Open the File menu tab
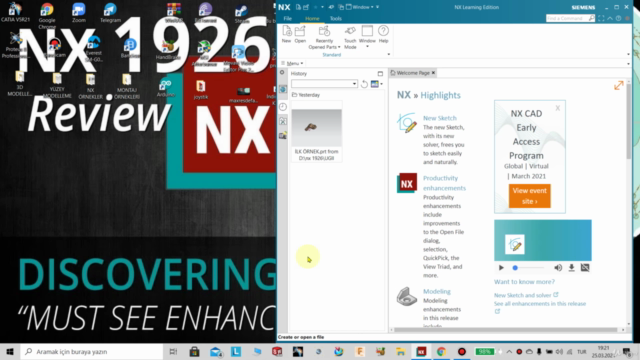Screen dimensions: 640x360 point(288,18)
